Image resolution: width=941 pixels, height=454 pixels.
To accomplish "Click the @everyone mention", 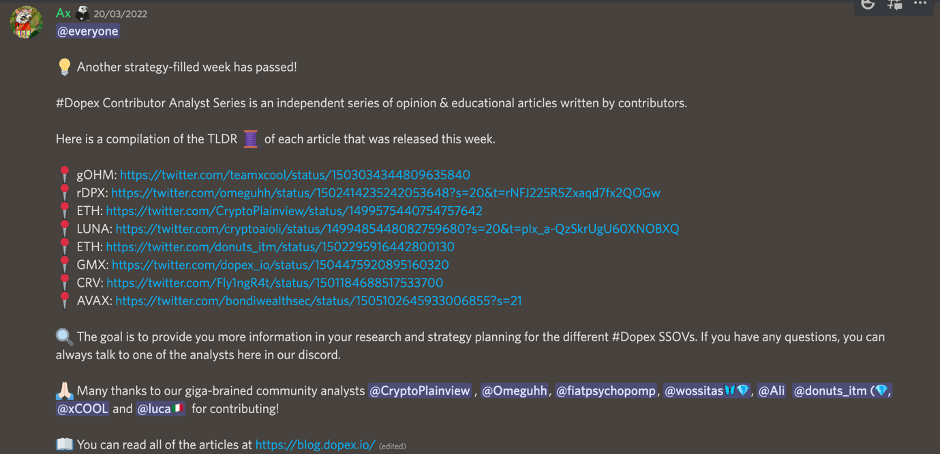I will pyautogui.click(x=88, y=31).
